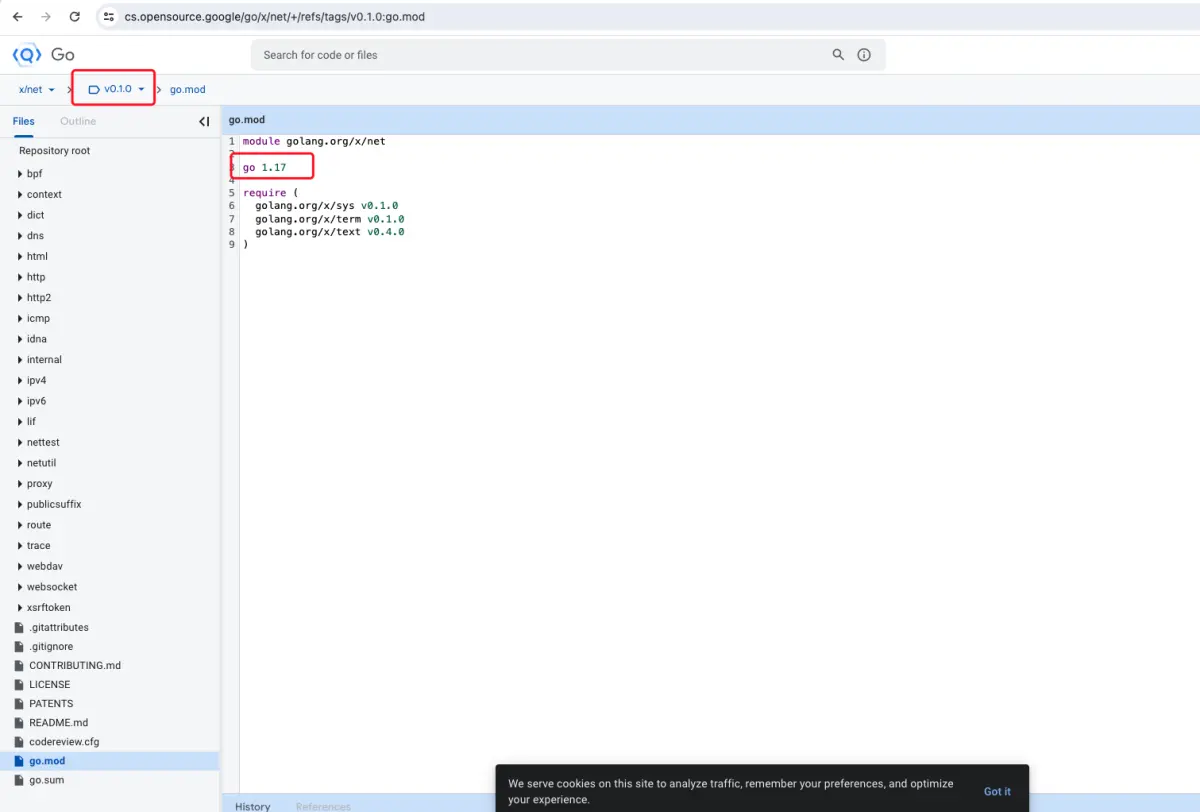The image size is (1200, 812).
Task: Collapse the file panel with arrow icon
Action: tap(204, 121)
